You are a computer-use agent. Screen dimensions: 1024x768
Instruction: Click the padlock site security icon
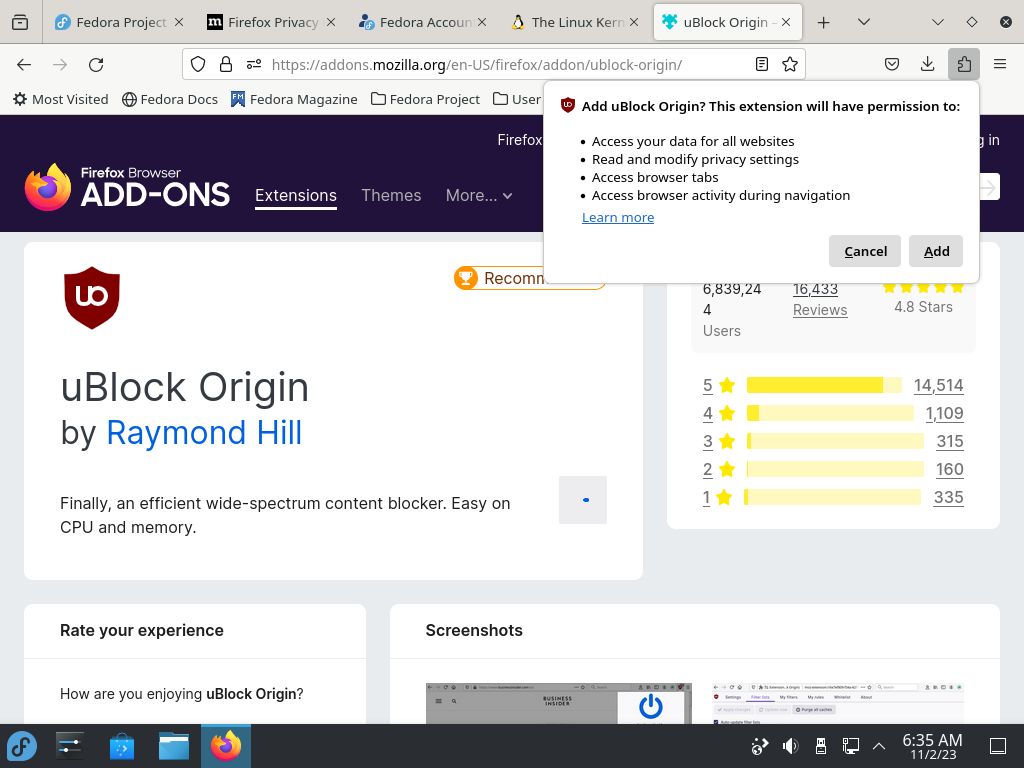pos(226,64)
